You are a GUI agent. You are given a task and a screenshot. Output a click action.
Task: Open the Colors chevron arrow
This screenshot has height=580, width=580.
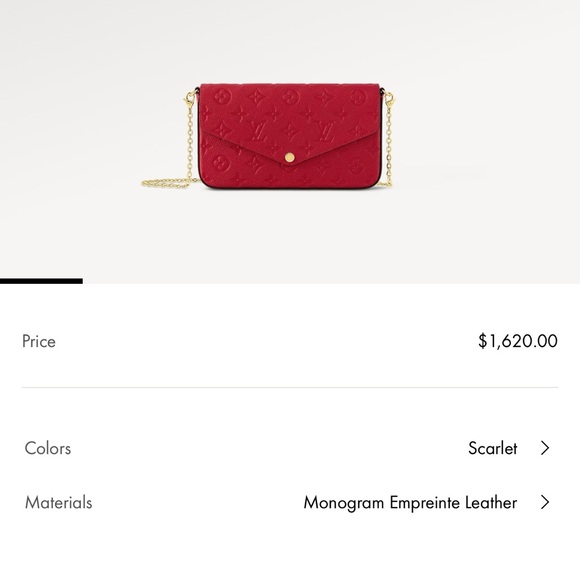click(544, 448)
